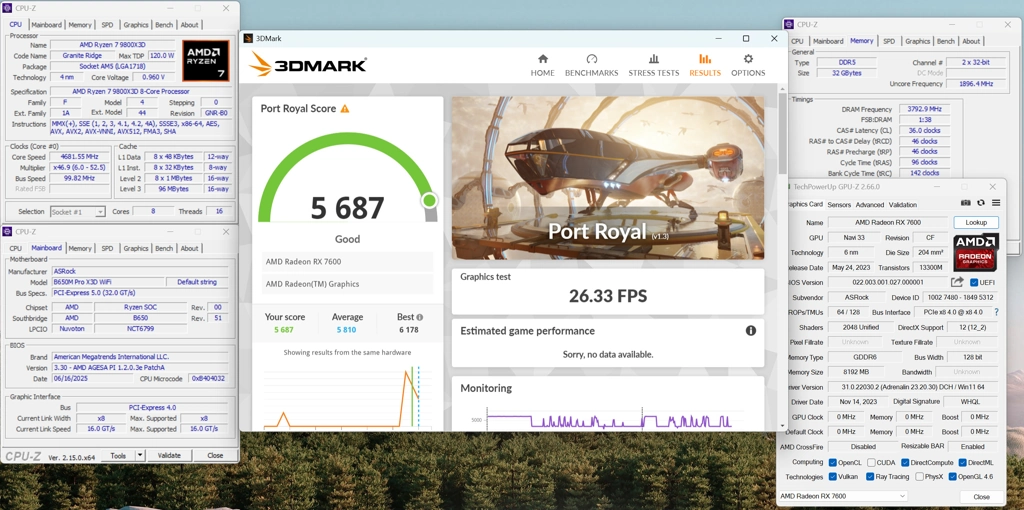Toggle the OpenCL checkbox
The width and height of the screenshot is (1024, 510).
pos(833,462)
